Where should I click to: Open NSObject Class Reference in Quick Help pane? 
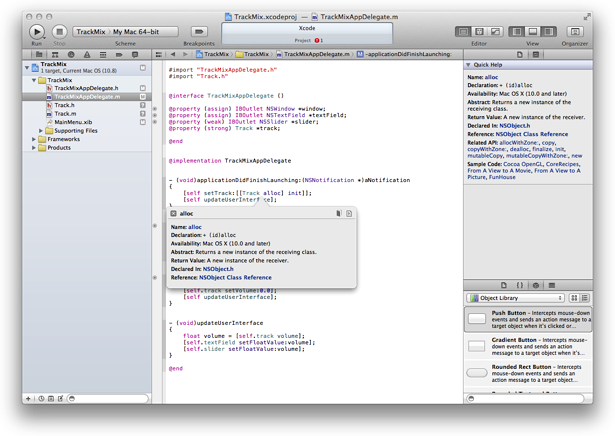tap(531, 134)
